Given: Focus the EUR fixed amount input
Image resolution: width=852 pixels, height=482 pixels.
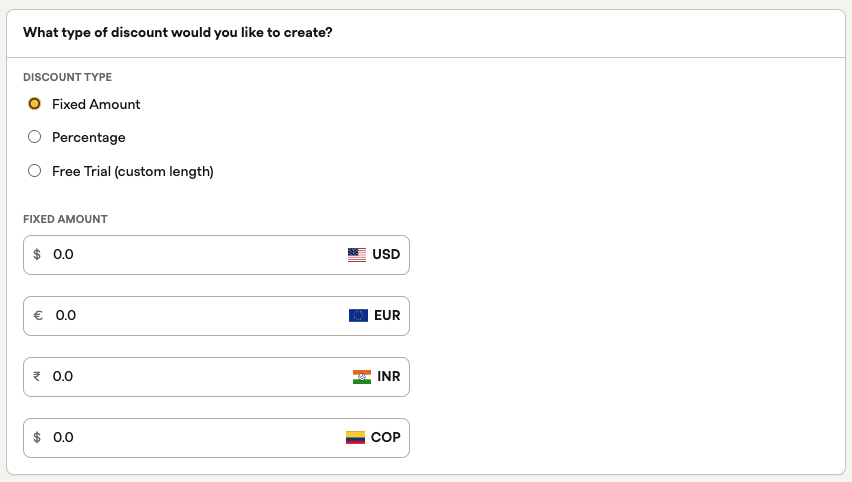Looking at the screenshot, I should (190, 315).
